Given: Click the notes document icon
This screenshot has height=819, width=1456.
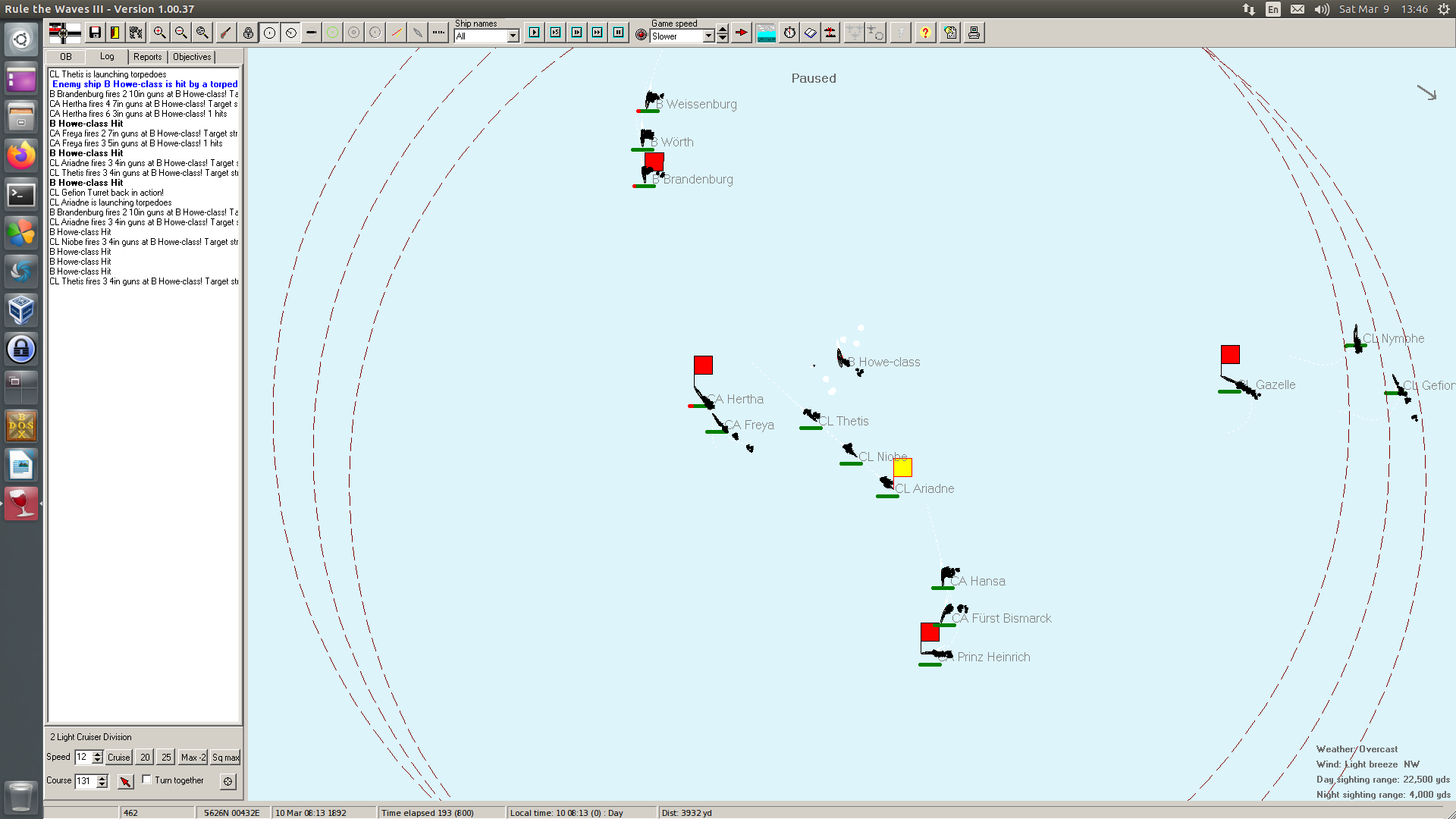Looking at the screenshot, I should coord(951,33).
